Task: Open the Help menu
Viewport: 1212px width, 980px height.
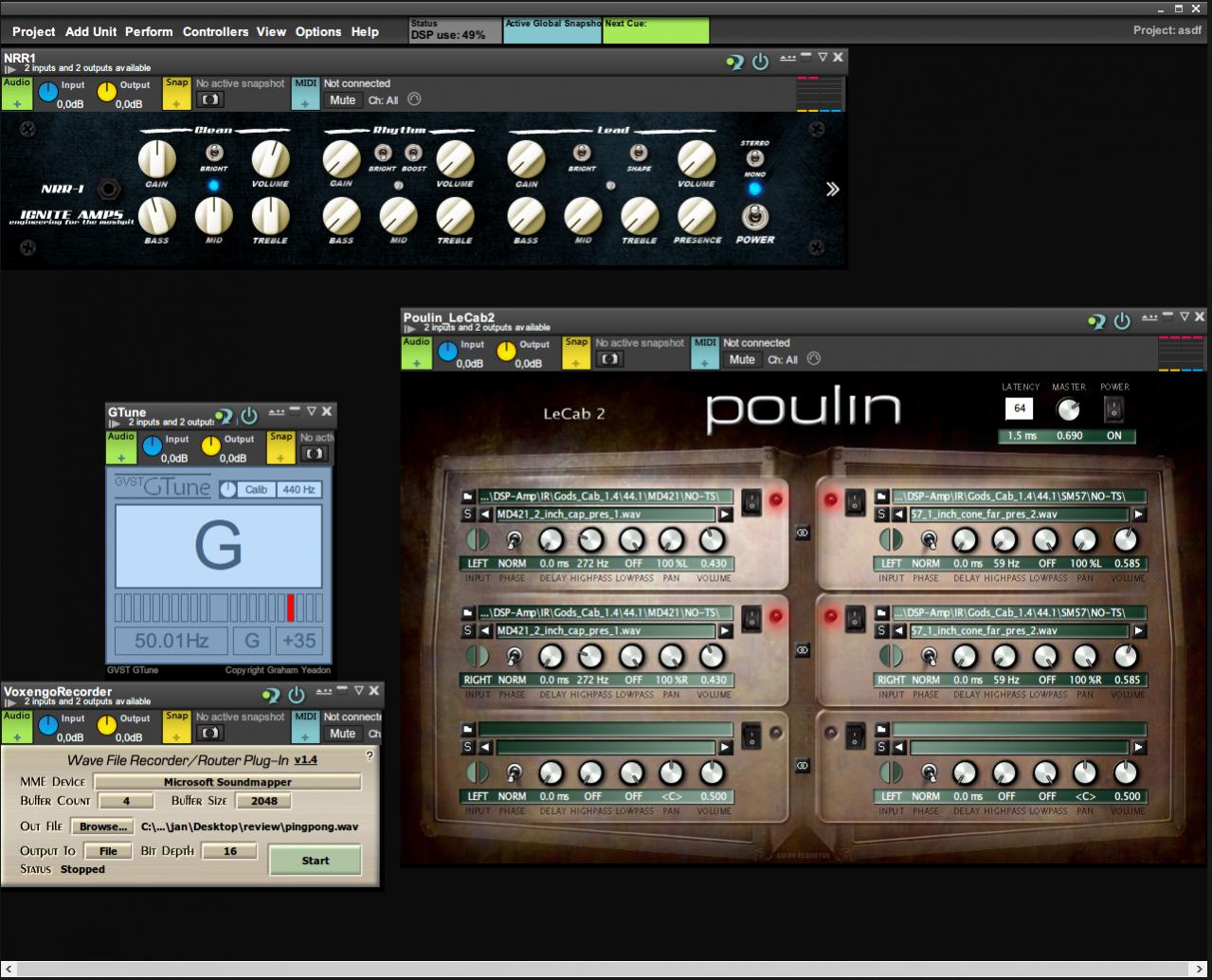Action: tap(365, 31)
